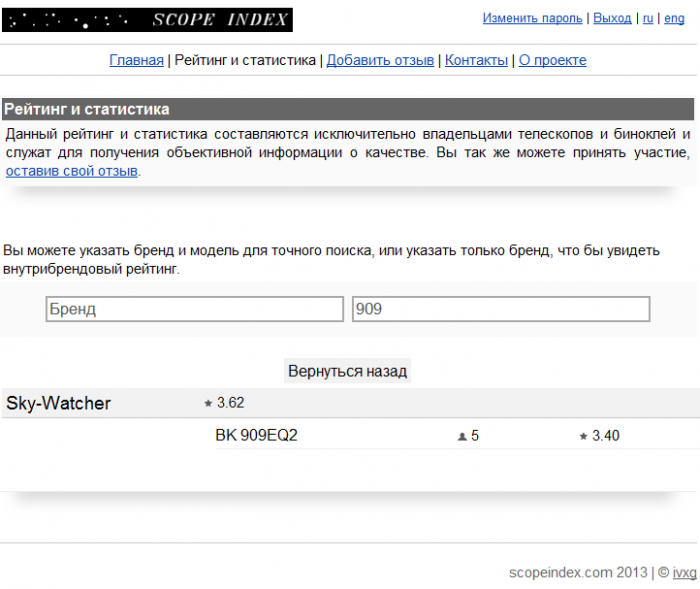Switch language to eng
This screenshot has height=589, width=700.
[x=674, y=18]
